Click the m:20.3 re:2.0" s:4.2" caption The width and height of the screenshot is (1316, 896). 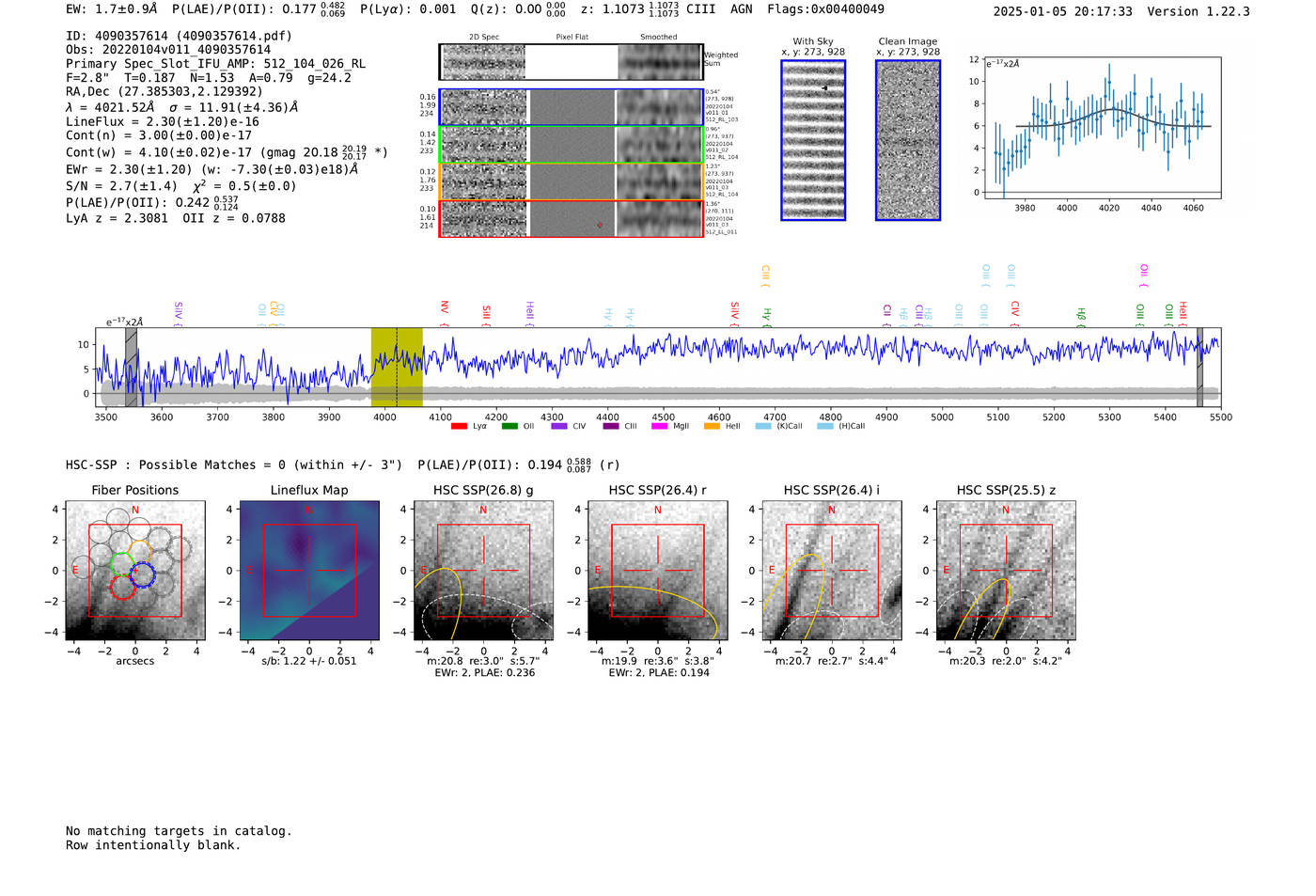(1006, 661)
